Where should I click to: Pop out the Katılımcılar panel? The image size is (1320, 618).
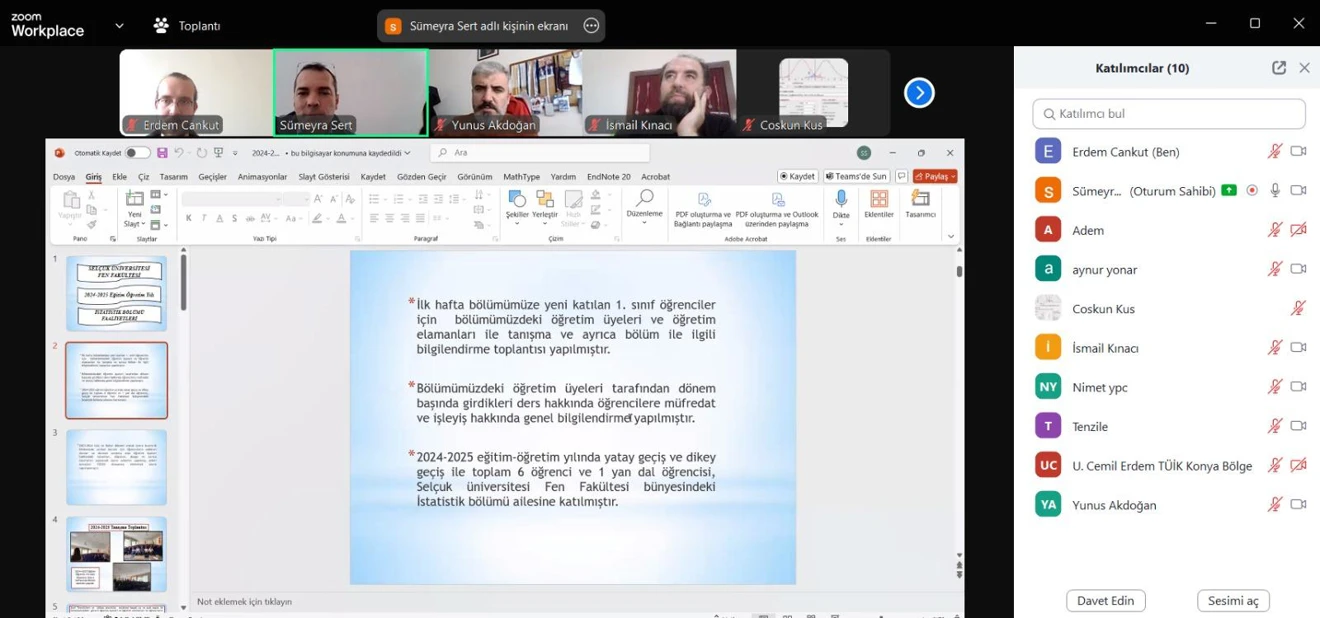point(1278,68)
